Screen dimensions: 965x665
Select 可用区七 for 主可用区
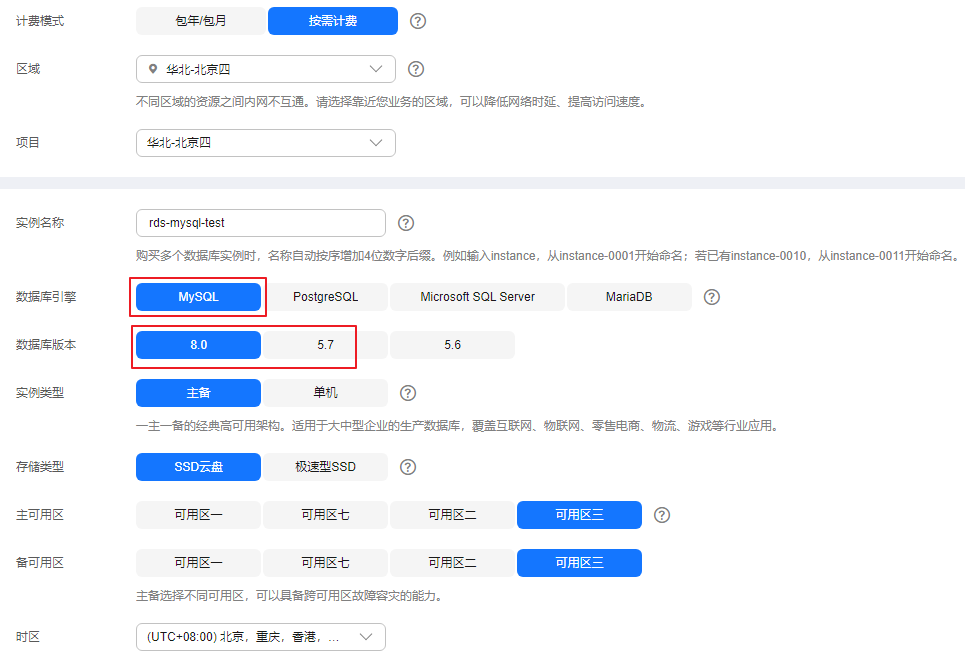[x=326, y=515]
